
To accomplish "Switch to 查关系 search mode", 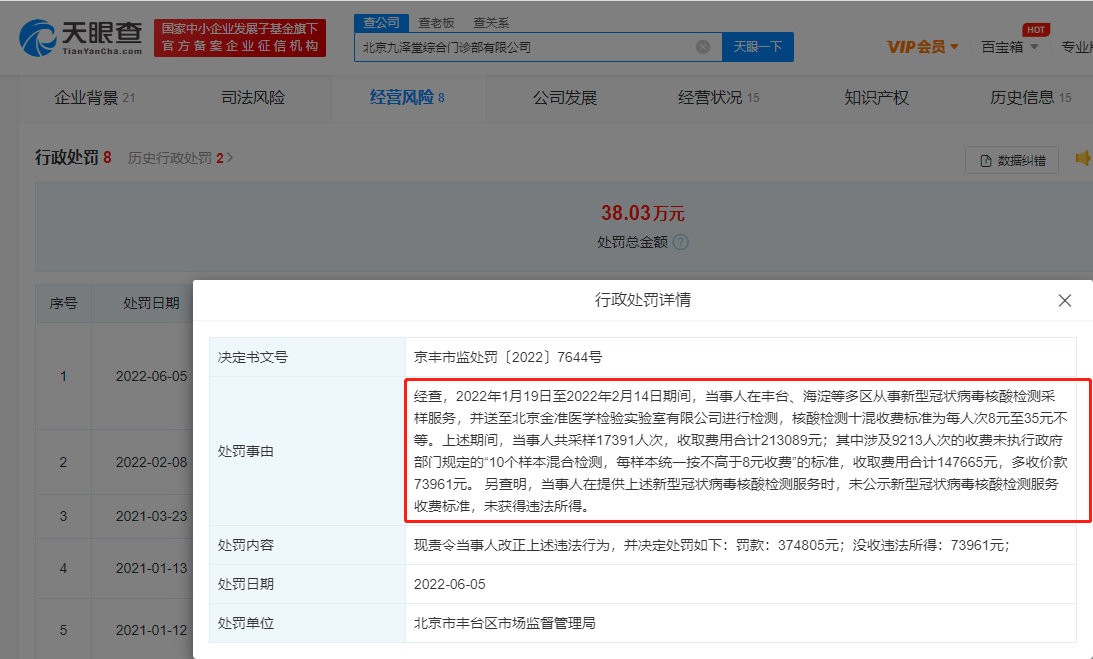I will [490, 22].
